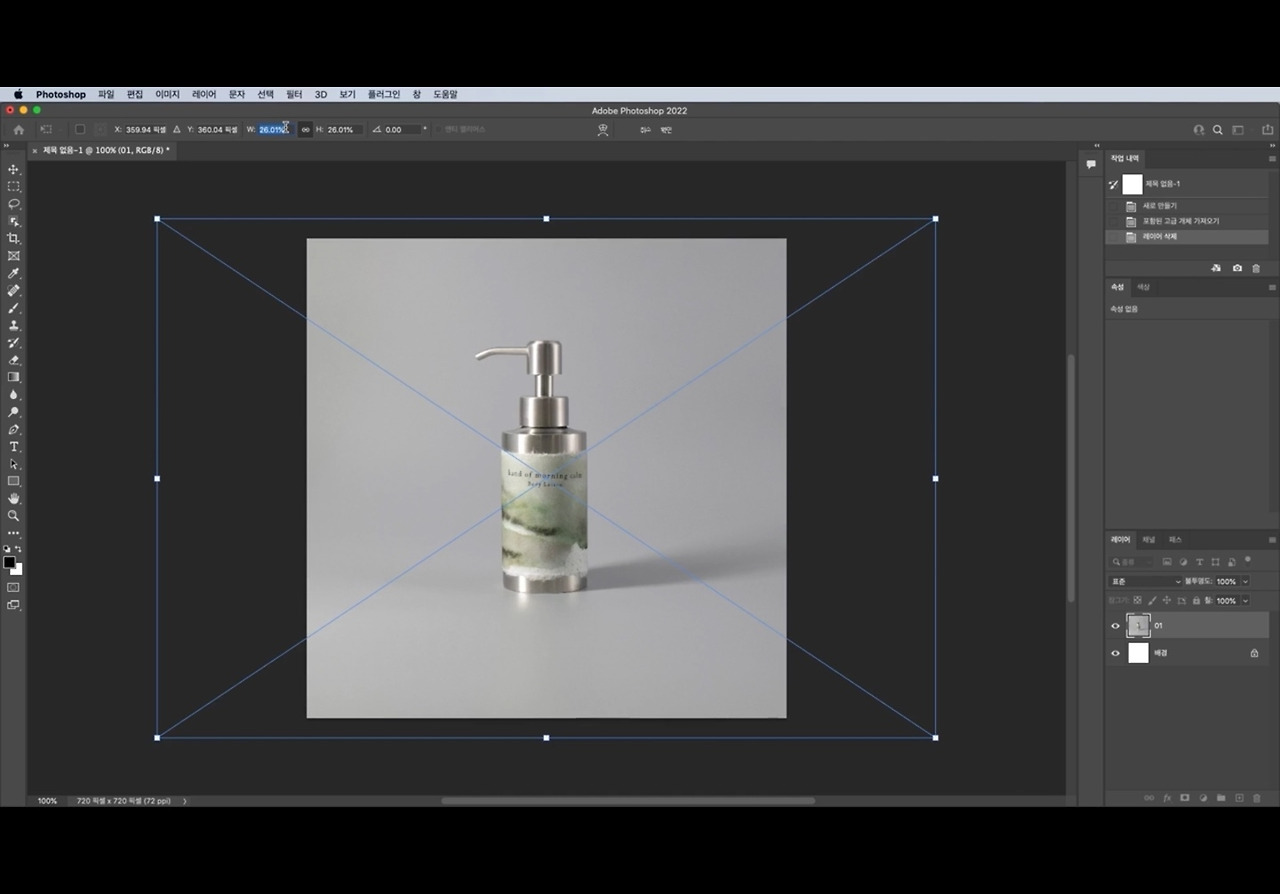Open the opacity 100% dropdown arrow

1245,581
